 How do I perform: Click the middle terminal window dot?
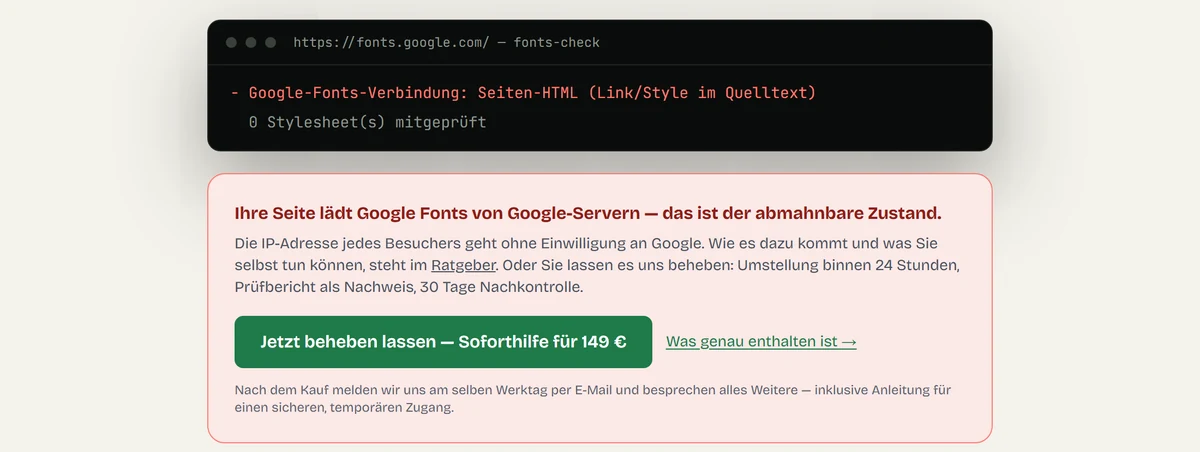(251, 43)
